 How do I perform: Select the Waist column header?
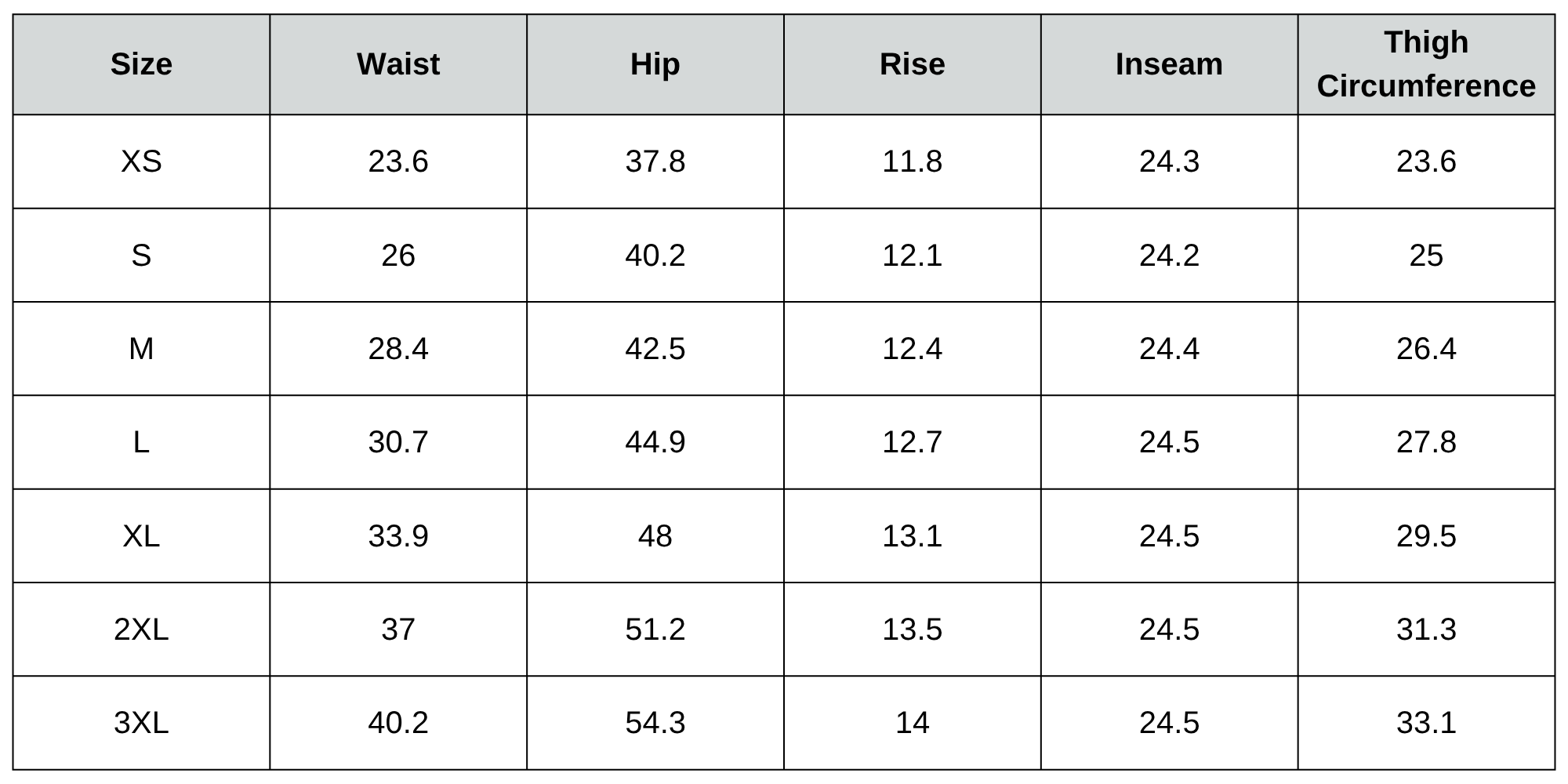click(x=398, y=64)
